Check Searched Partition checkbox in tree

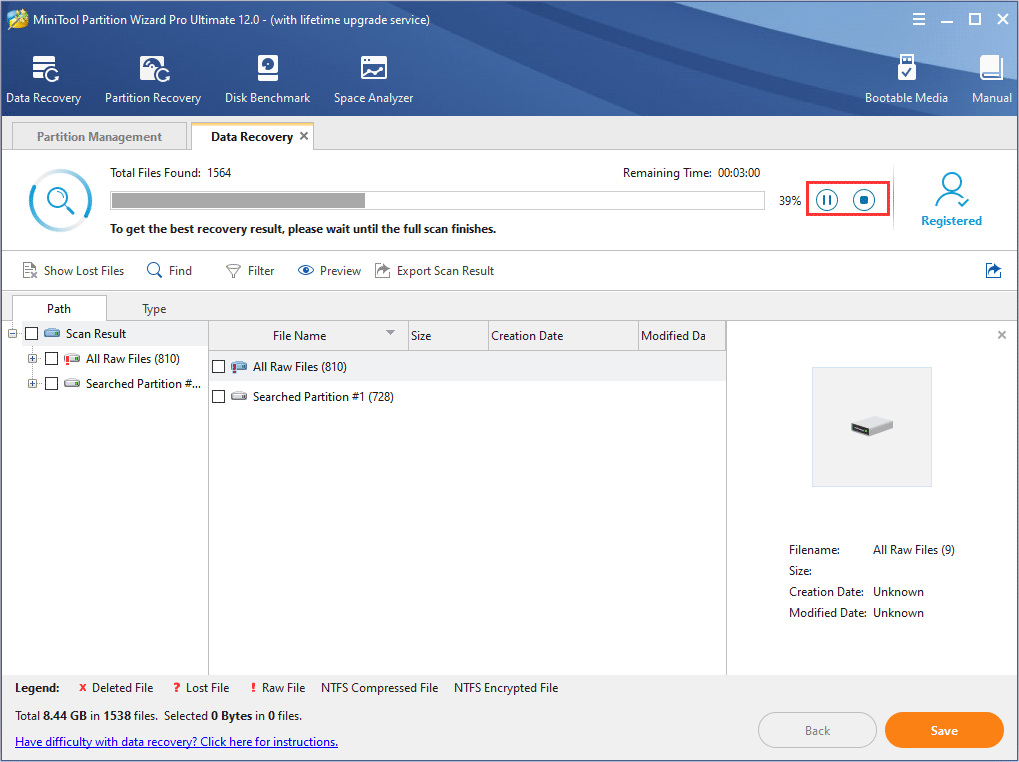(x=51, y=383)
